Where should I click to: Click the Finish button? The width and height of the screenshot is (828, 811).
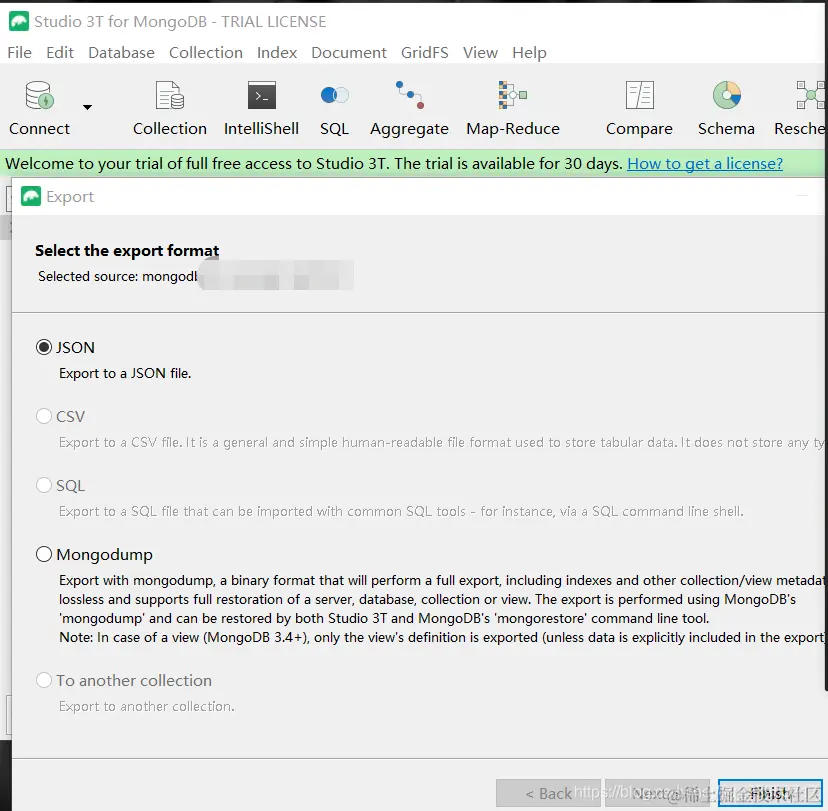(770, 793)
